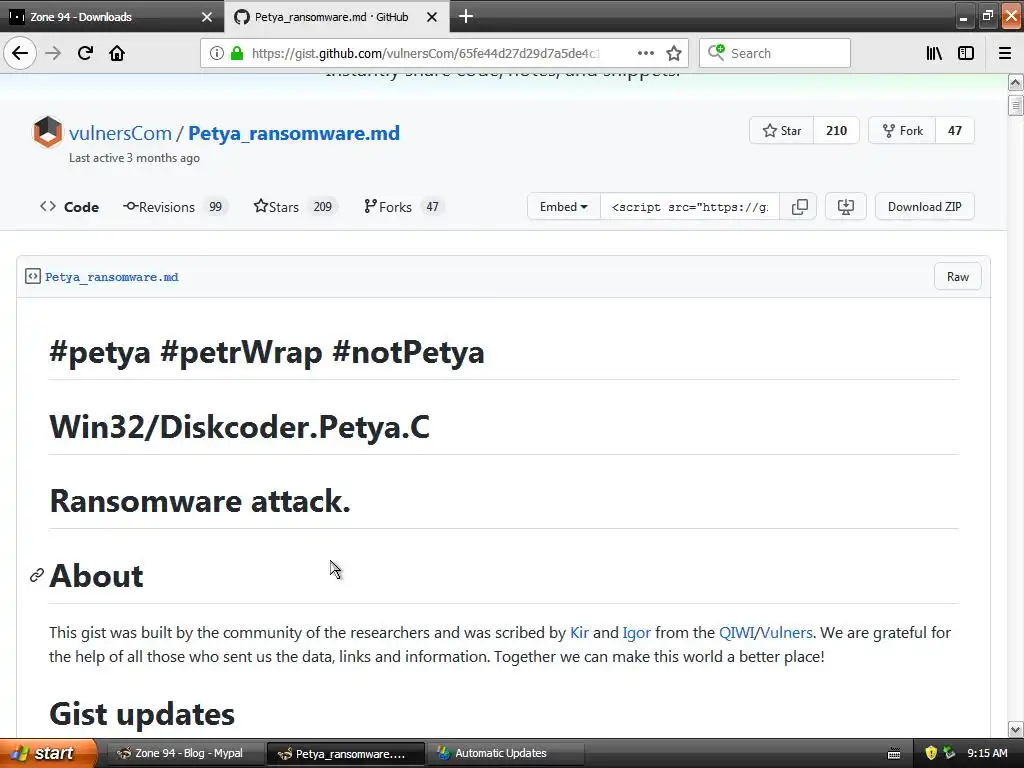The height and width of the screenshot is (768, 1024).
Task: Reload the current page
Action: coord(85,53)
